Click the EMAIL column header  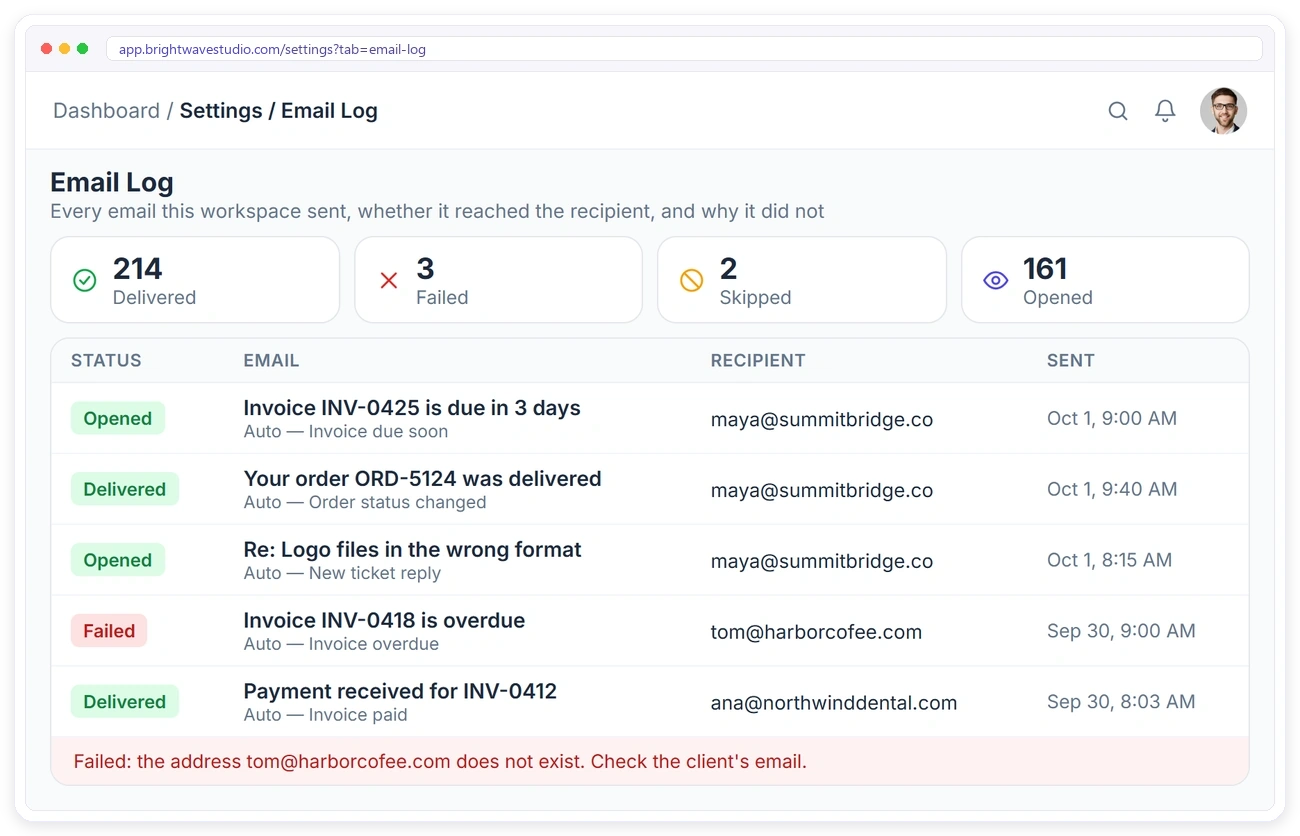point(271,361)
